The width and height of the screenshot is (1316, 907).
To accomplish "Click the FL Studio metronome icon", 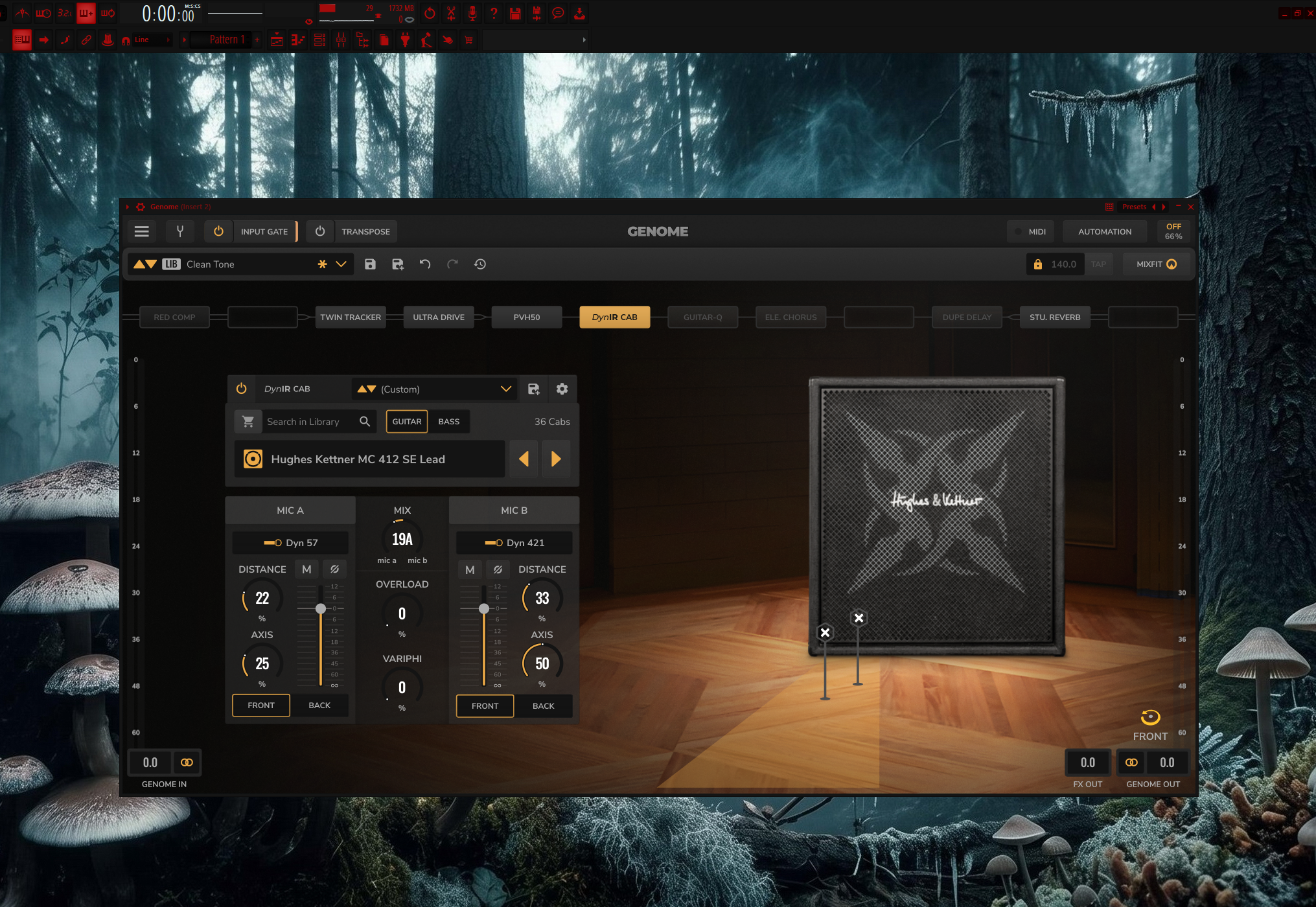I will coord(22,13).
